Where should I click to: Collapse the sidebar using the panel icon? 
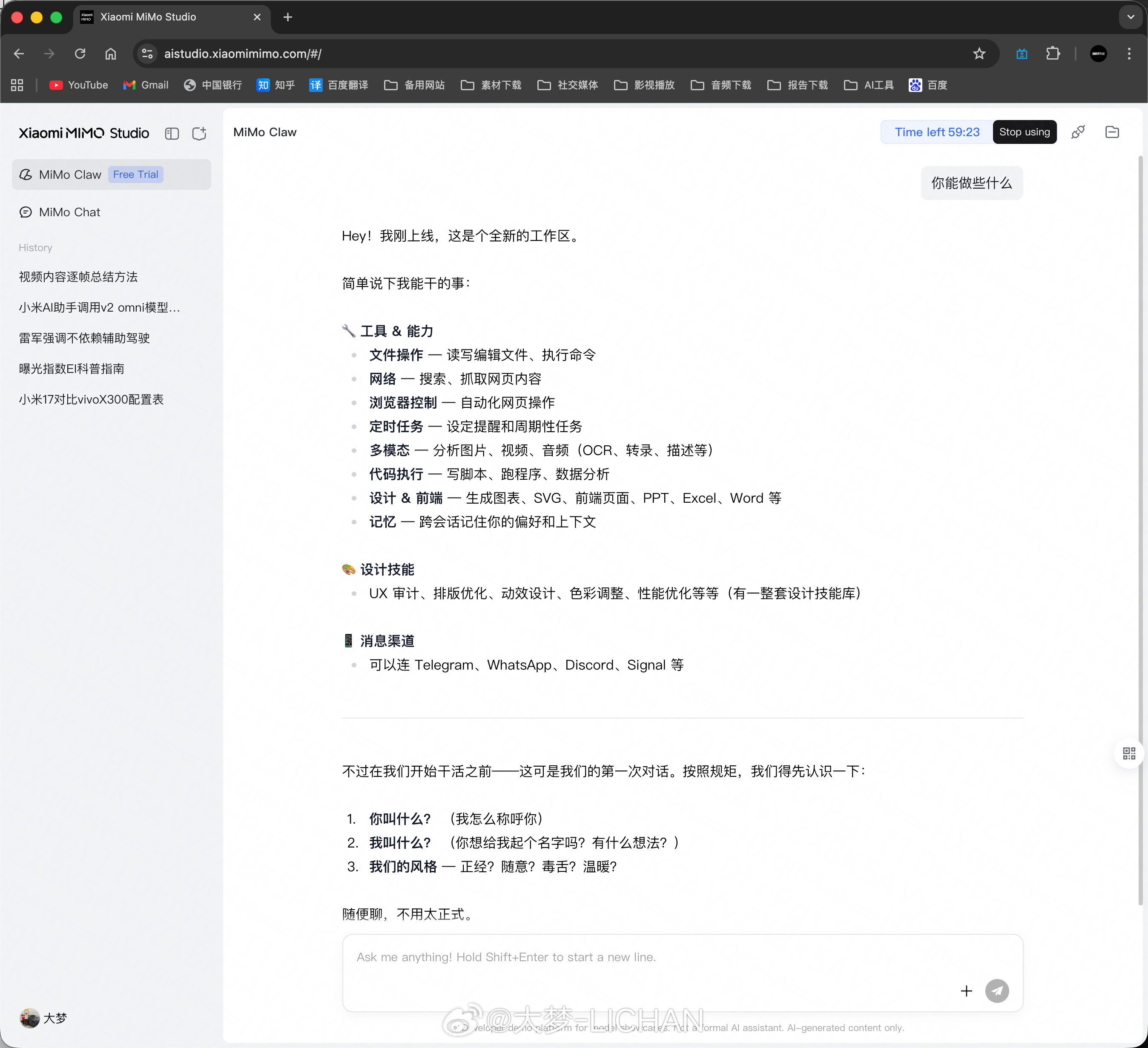tap(172, 133)
